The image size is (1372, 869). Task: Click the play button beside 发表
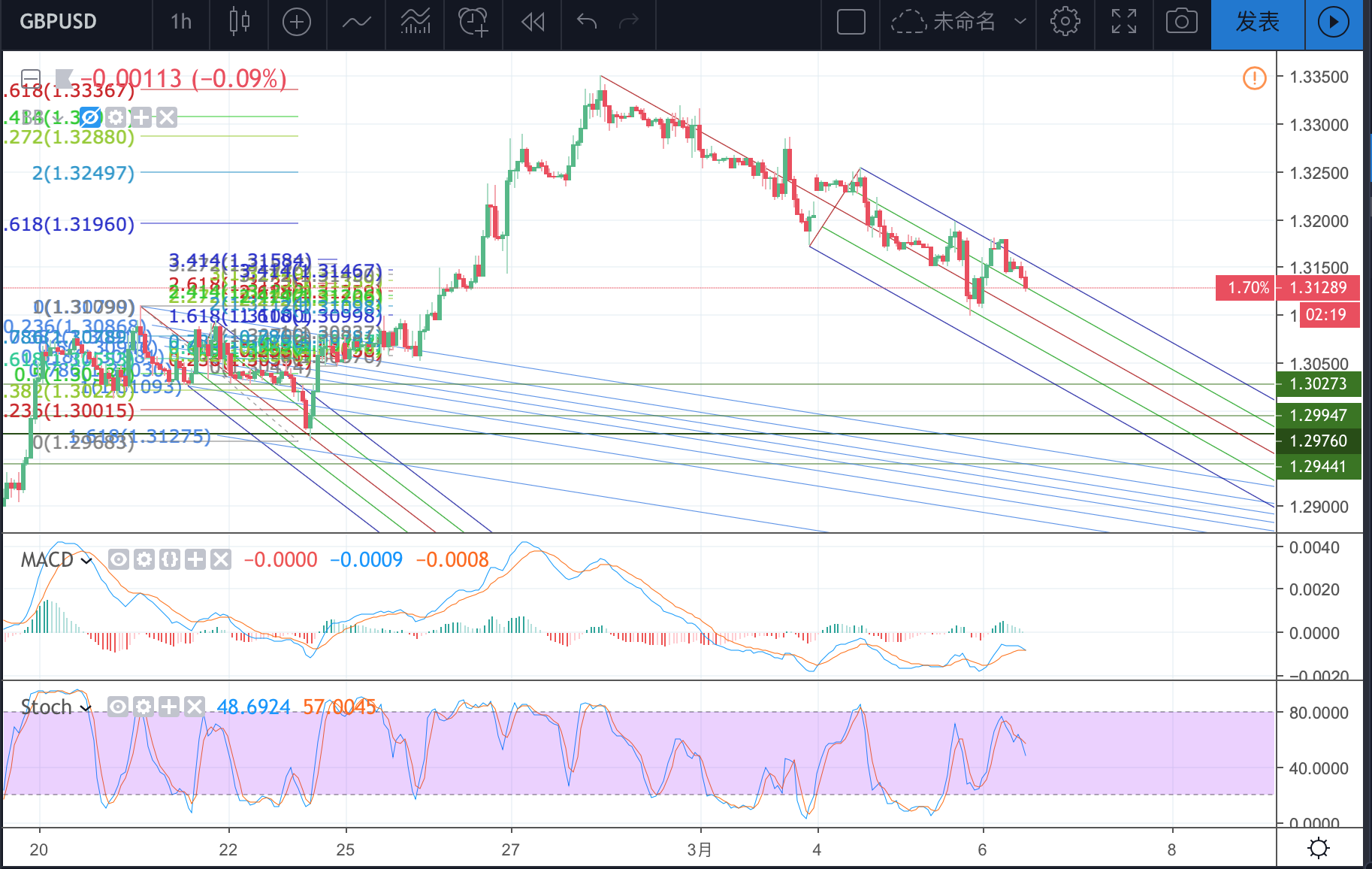tap(1334, 23)
